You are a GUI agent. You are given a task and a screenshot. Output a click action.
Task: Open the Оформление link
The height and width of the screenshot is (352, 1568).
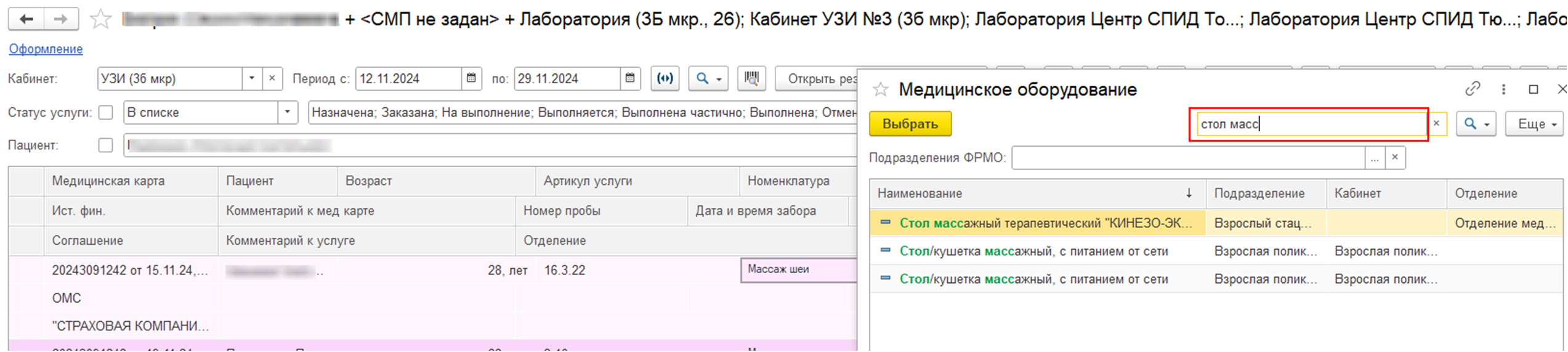click(46, 49)
